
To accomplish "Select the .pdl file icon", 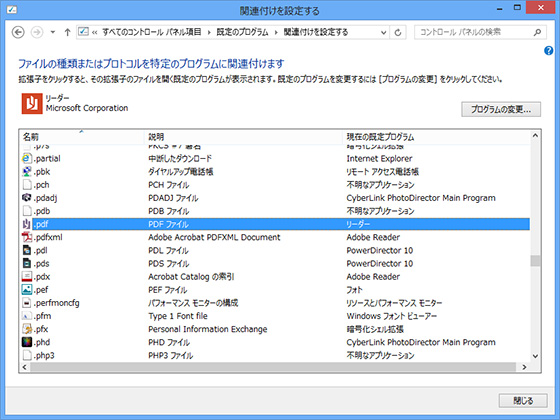I will click(27, 250).
